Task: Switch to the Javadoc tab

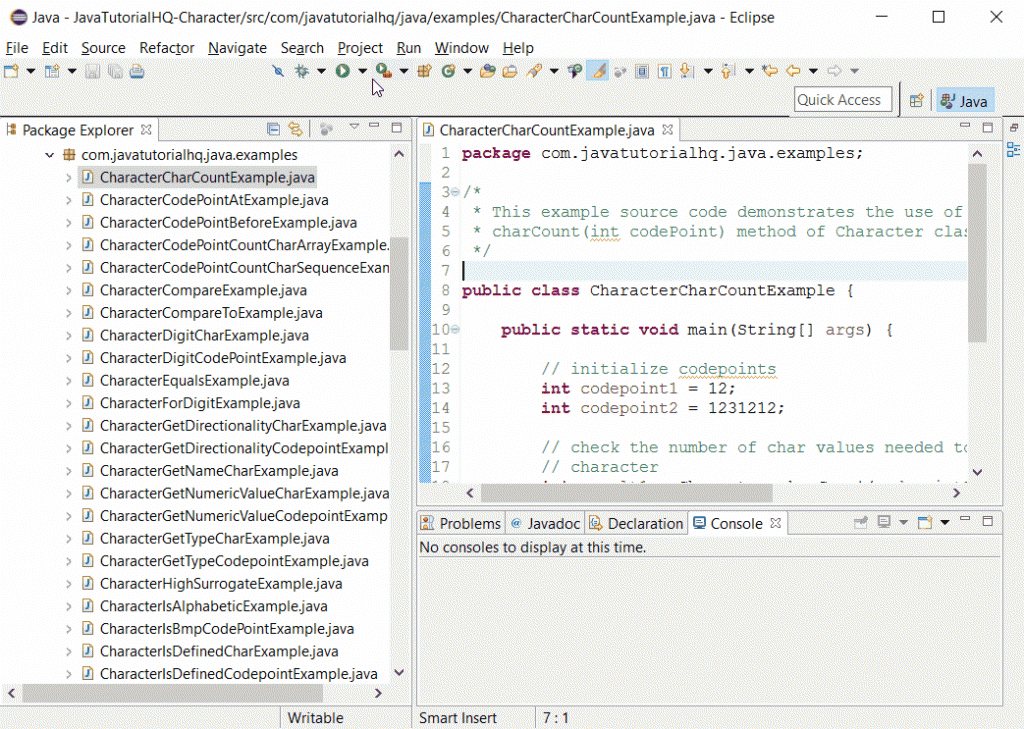Action: (x=545, y=523)
